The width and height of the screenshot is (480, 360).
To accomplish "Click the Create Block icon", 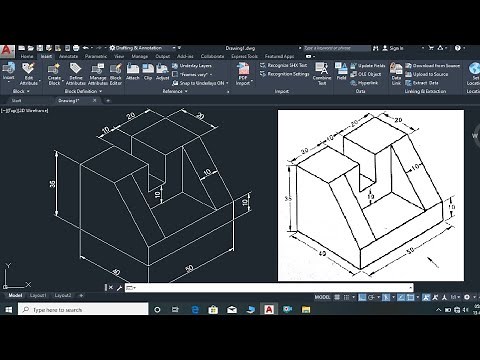I will 54,68.
